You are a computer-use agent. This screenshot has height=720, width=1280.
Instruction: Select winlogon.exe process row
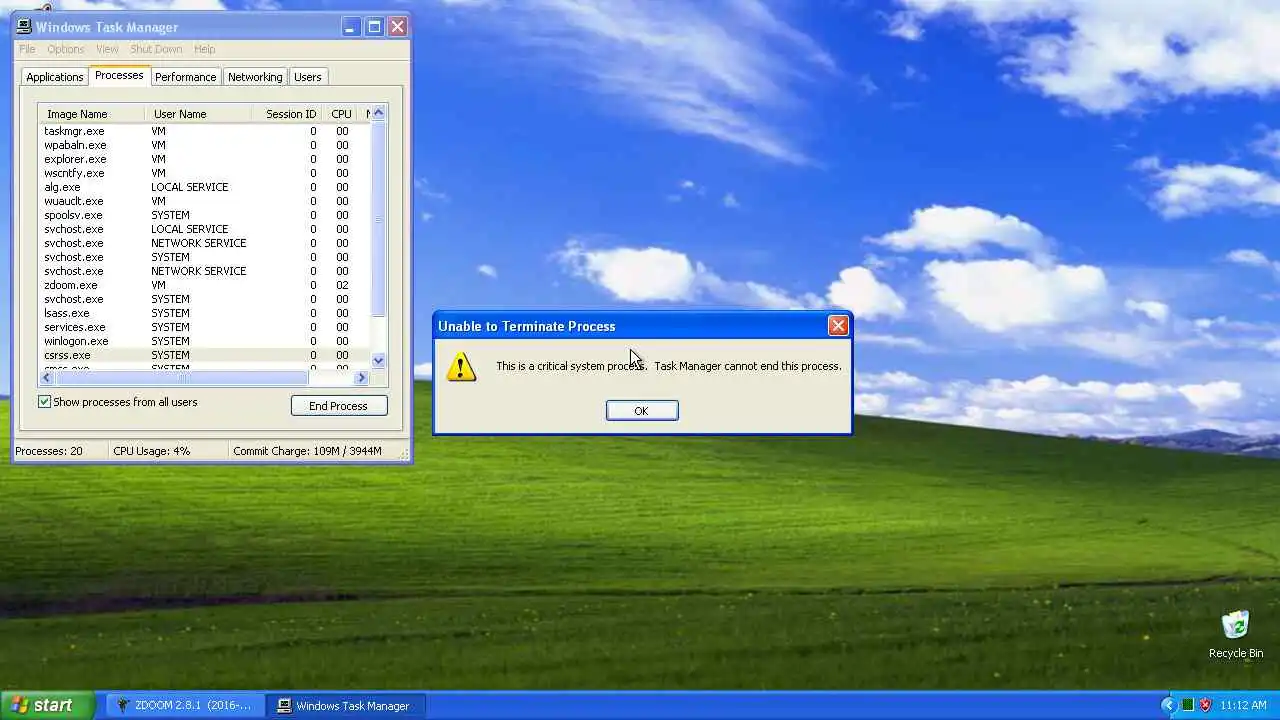[x=204, y=341]
